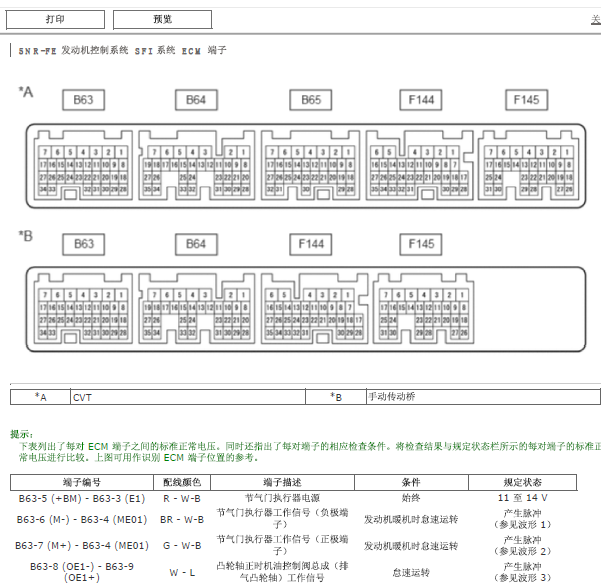
Task: Click the '*A' marker beside the upper connector diagram
Action: 26,92
